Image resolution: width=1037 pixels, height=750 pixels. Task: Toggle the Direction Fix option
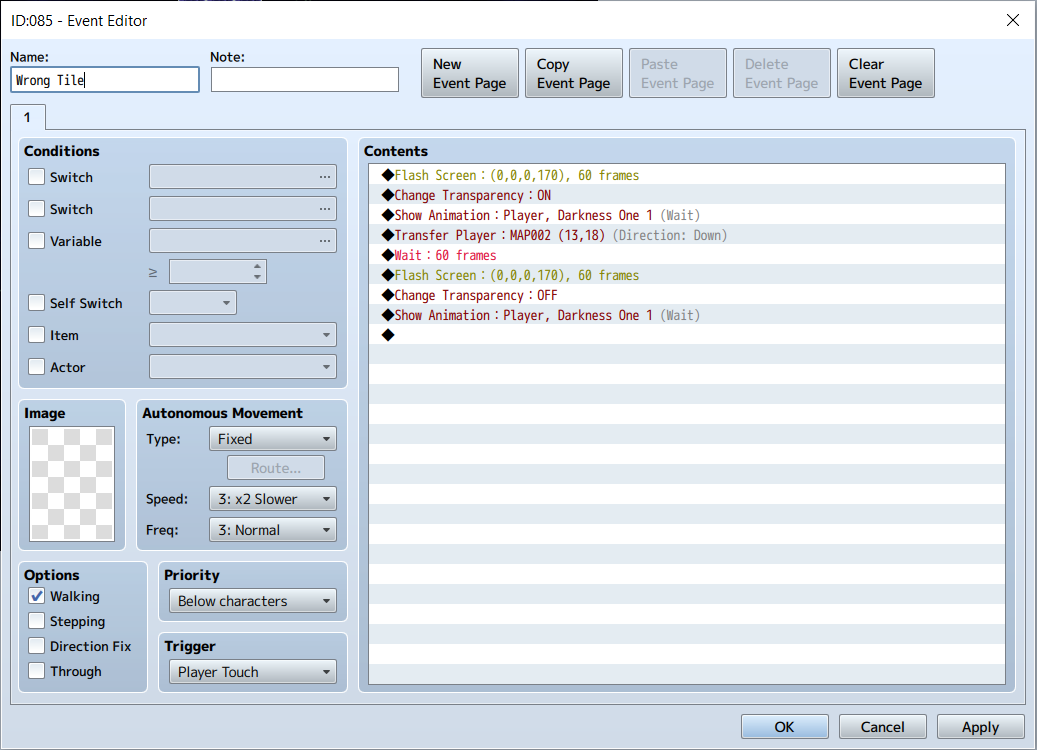[x=36, y=646]
